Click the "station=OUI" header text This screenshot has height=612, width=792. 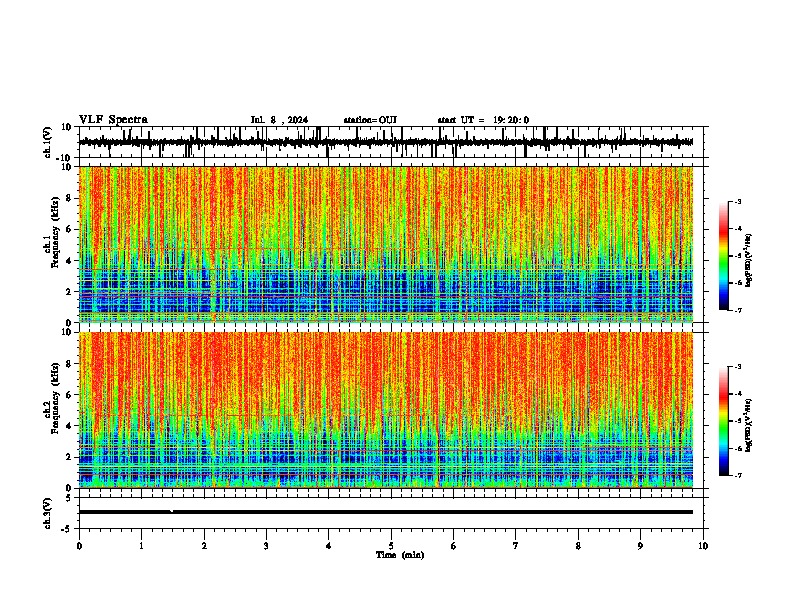(370, 120)
